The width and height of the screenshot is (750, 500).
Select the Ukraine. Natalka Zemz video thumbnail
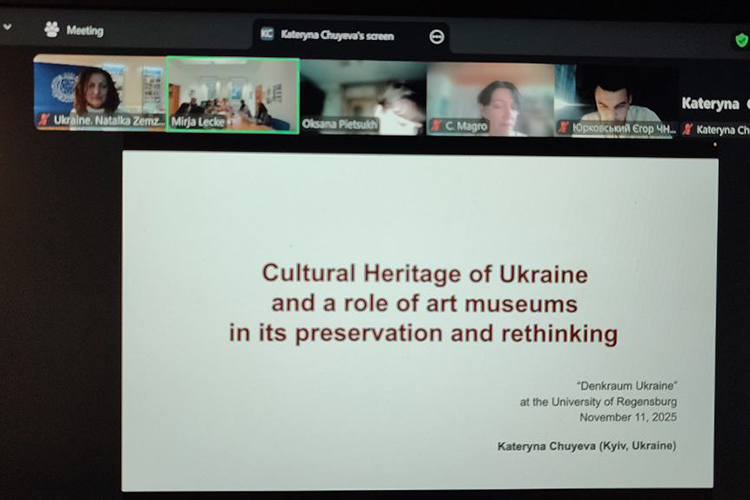point(98,90)
